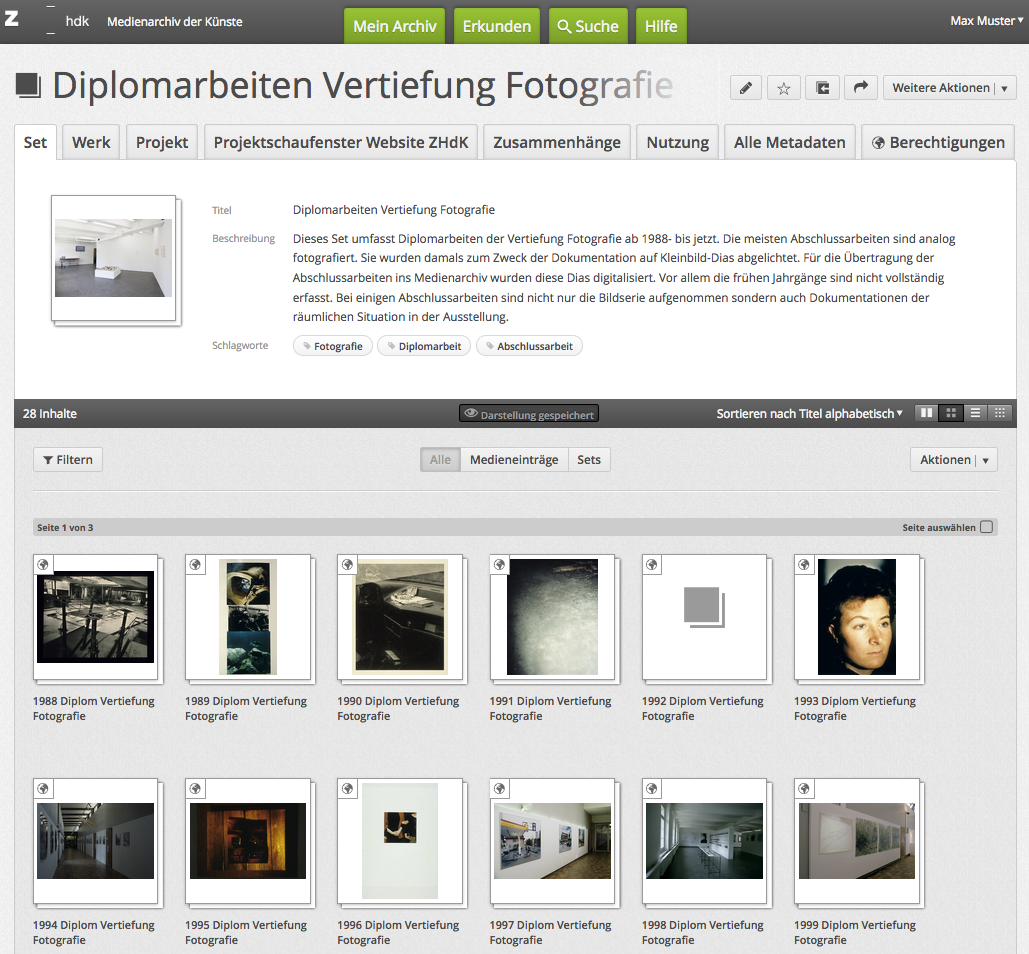The height and width of the screenshot is (954, 1029).
Task: Select the two-column tiles view icon
Action: [x=927, y=413]
